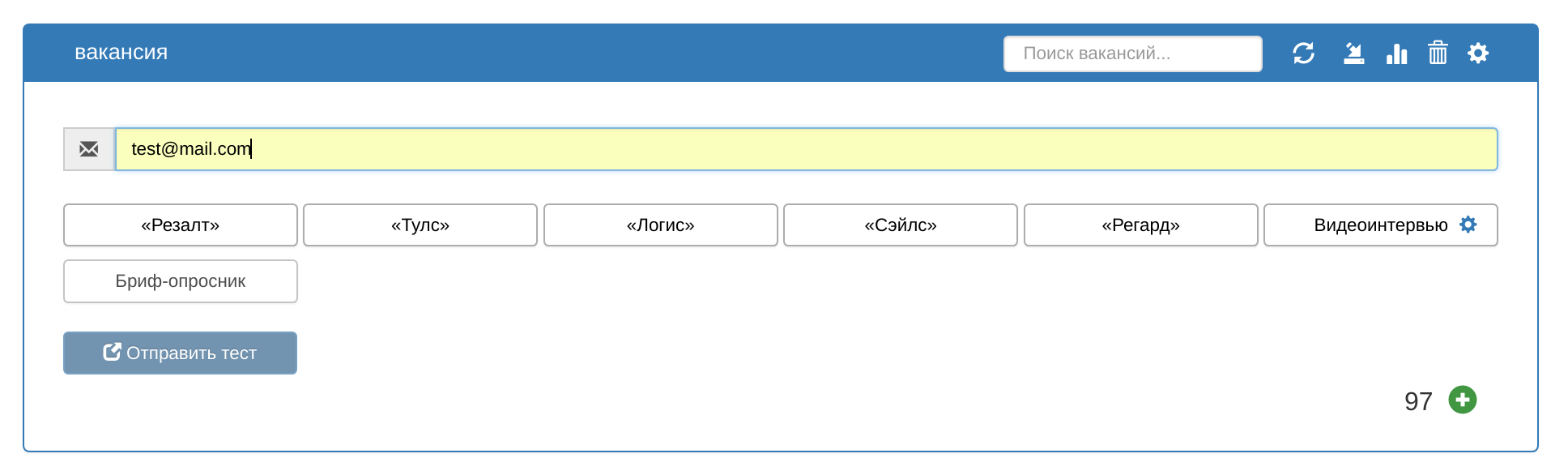Click the email field with test@mail.com

(x=807, y=149)
